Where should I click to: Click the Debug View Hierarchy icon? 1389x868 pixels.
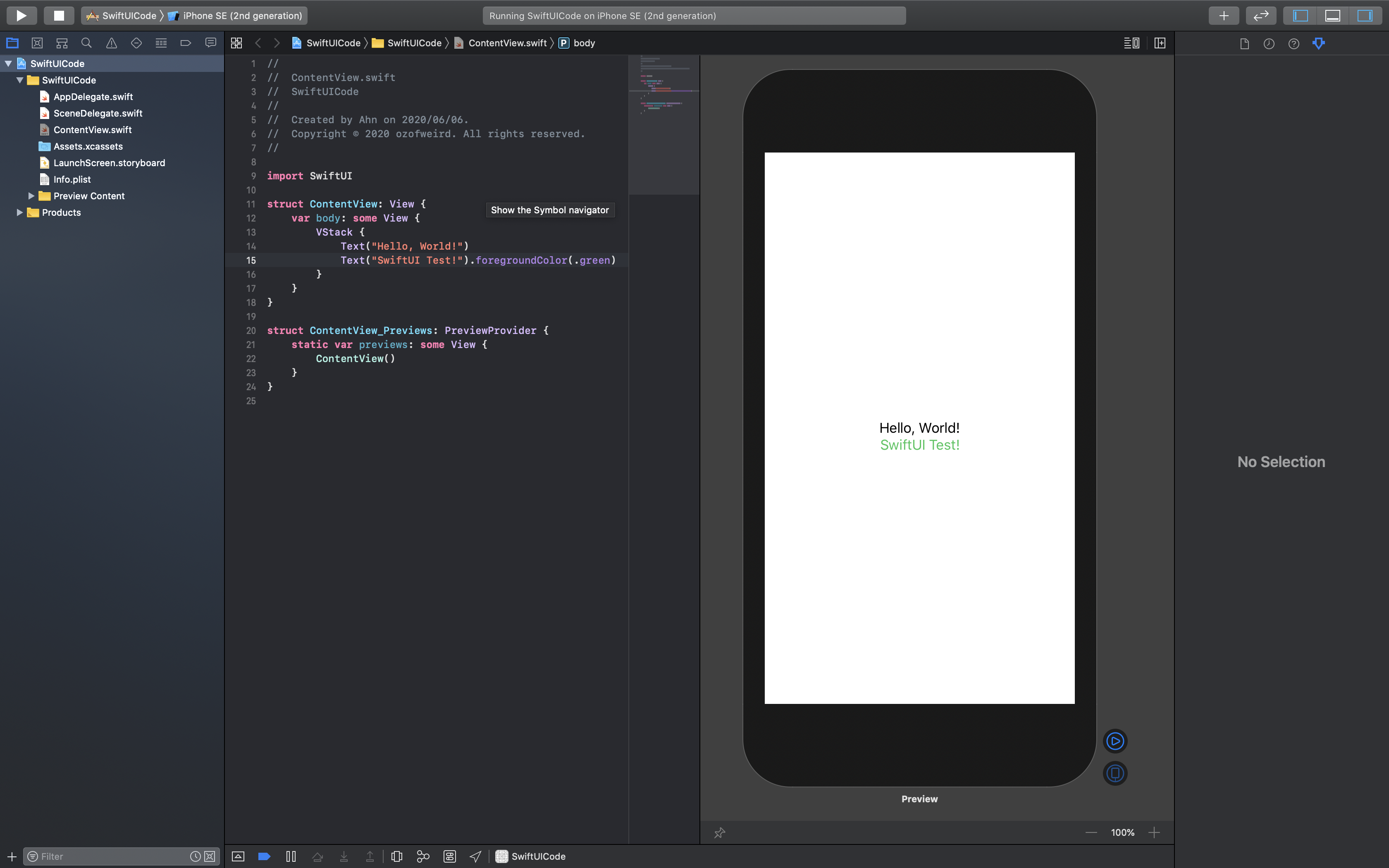[x=396, y=856]
